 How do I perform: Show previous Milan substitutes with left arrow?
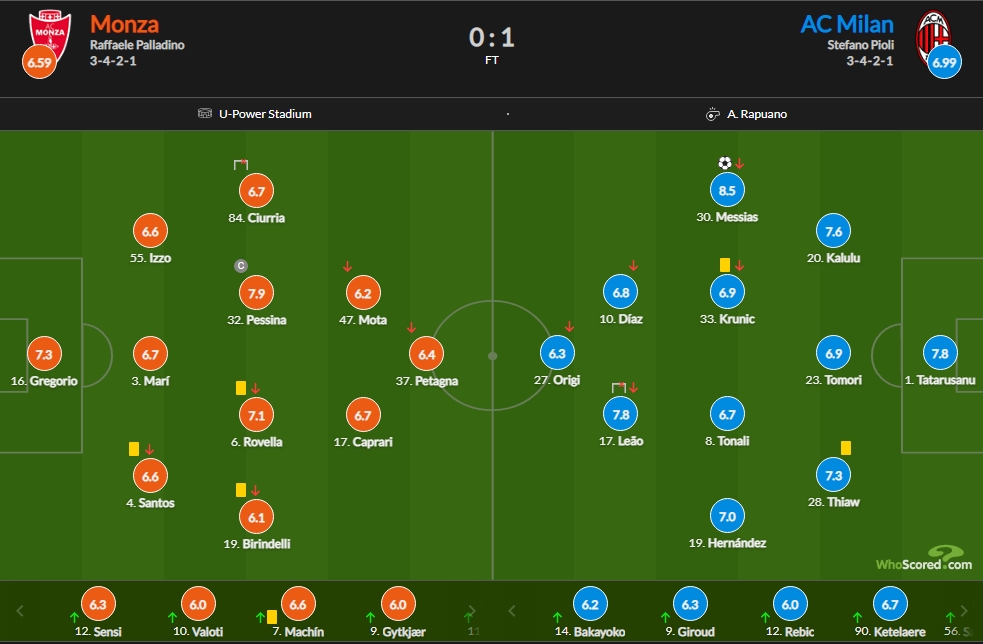click(x=512, y=611)
